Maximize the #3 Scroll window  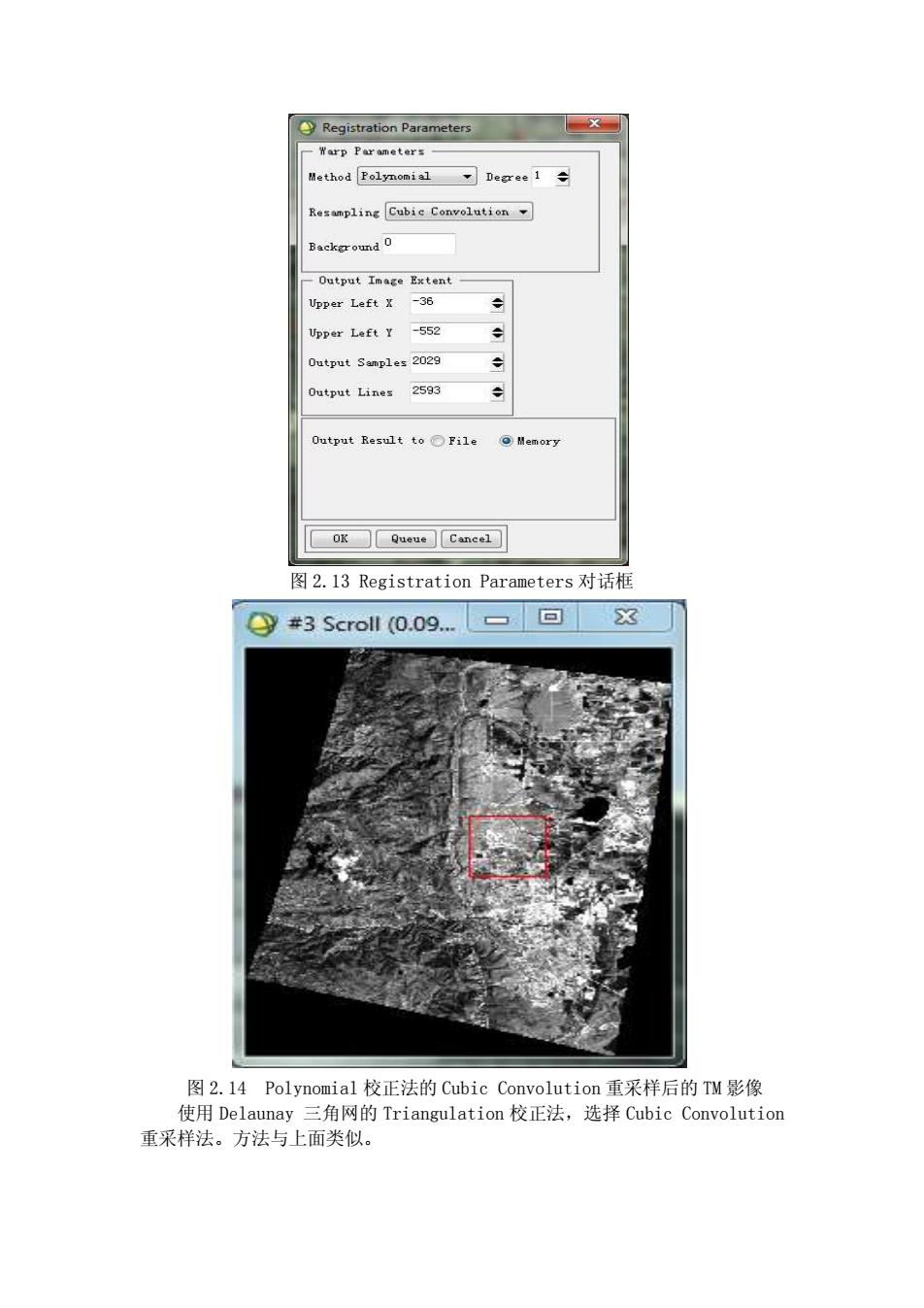click(x=550, y=618)
